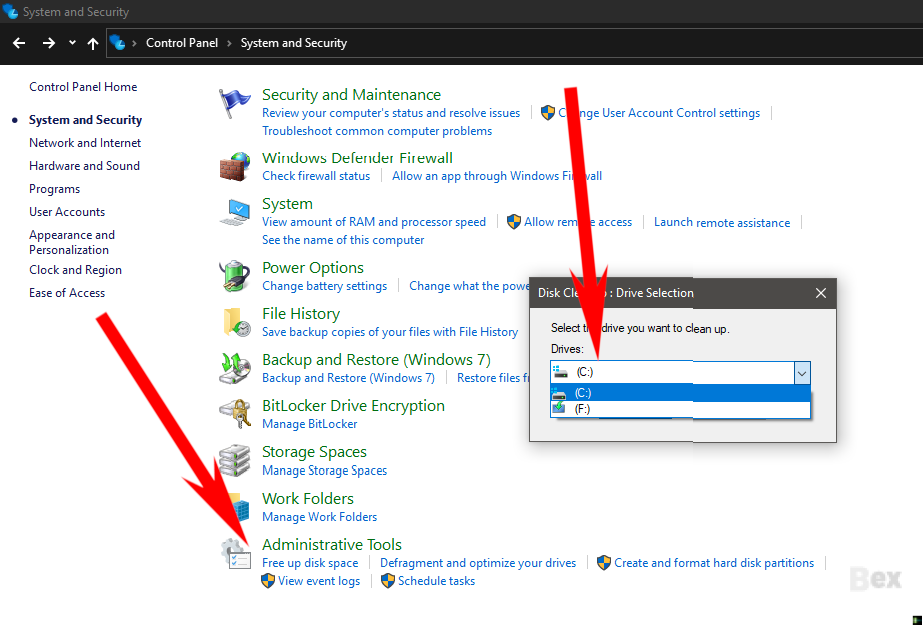Open Hardware and Sound category
Screen dimensions: 923x626
tap(84, 165)
